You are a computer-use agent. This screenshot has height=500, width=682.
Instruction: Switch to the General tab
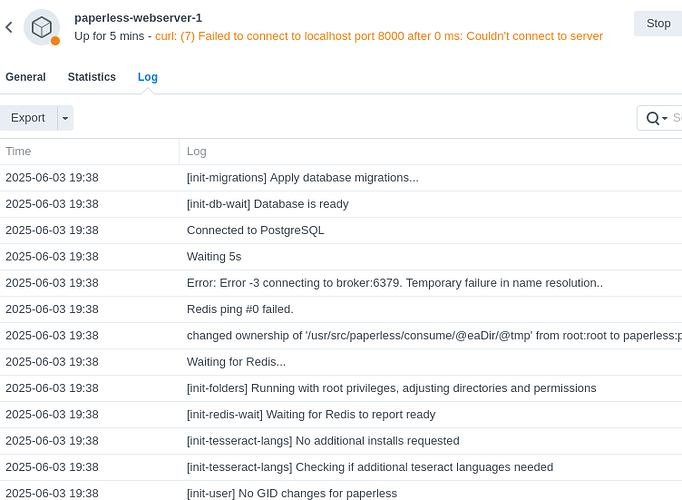(x=25, y=77)
